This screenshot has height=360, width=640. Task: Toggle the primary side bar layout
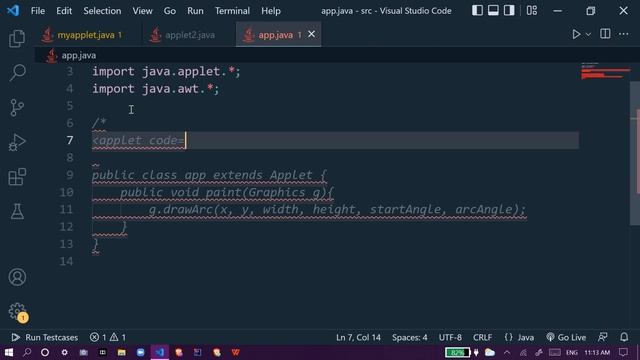point(477,11)
